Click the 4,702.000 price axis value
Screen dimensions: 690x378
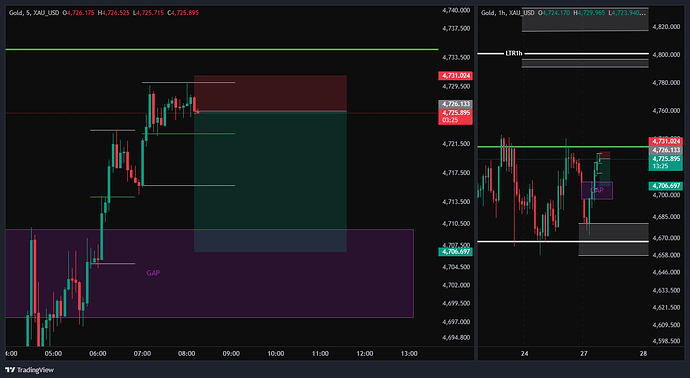[x=456, y=285]
